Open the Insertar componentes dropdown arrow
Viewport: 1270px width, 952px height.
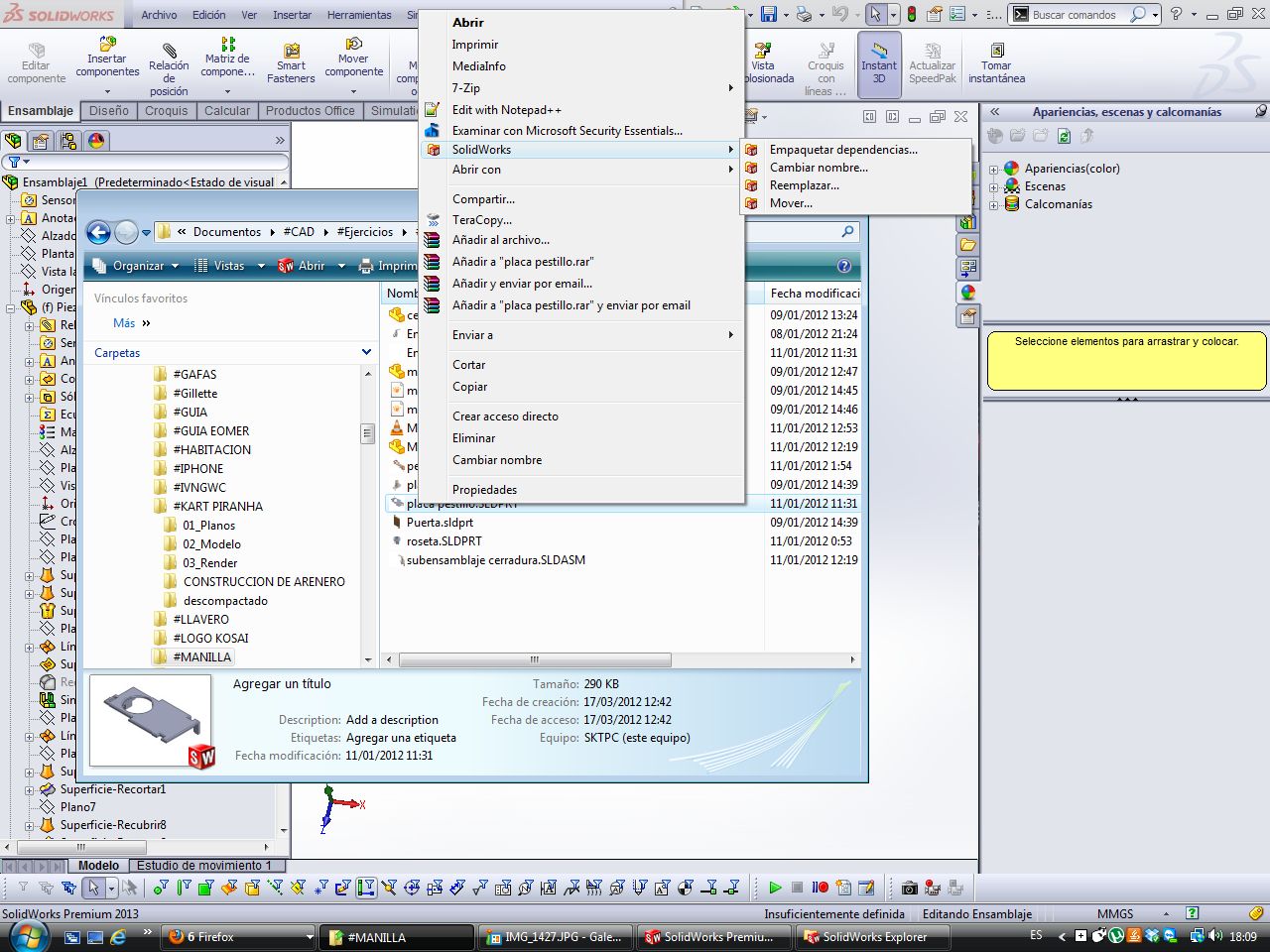click(x=107, y=90)
